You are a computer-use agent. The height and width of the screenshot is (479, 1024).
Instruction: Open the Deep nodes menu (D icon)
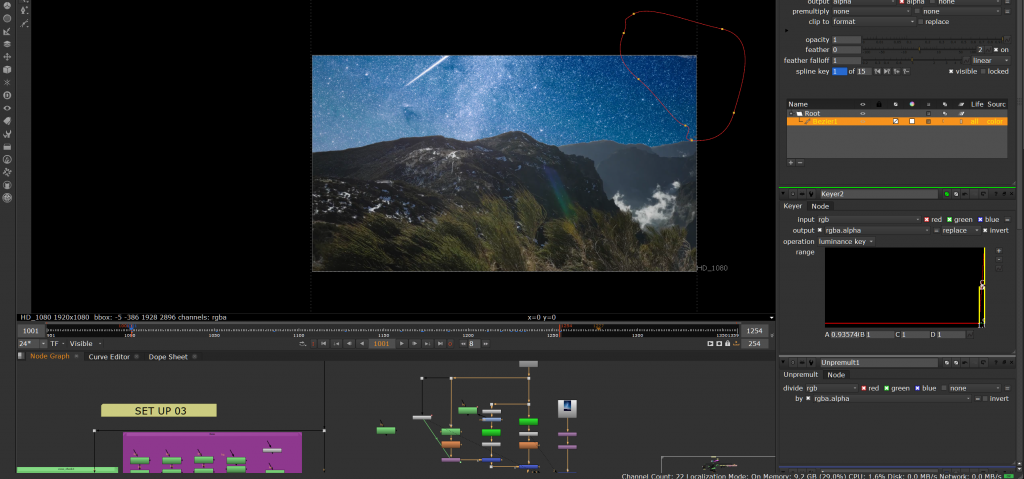point(7,95)
